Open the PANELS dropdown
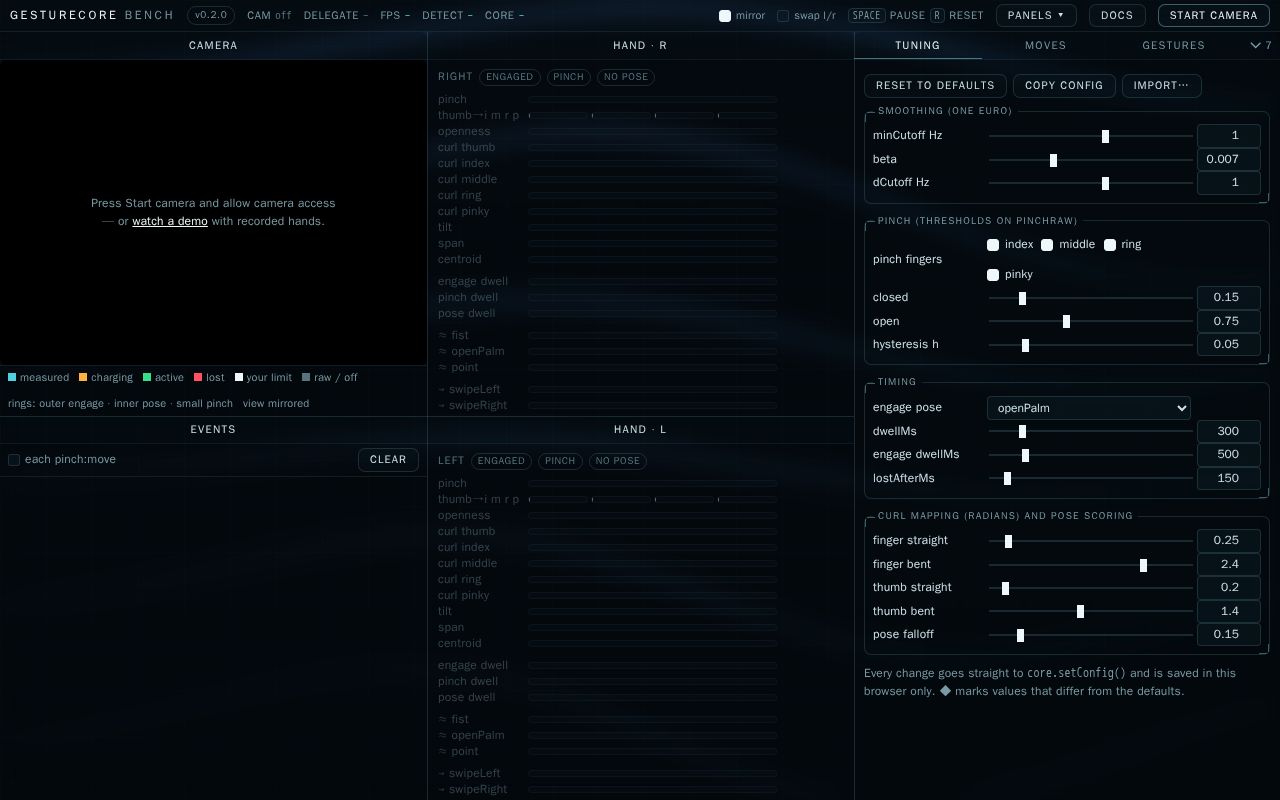This screenshot has width=1280, height=800. (1036, 15)
